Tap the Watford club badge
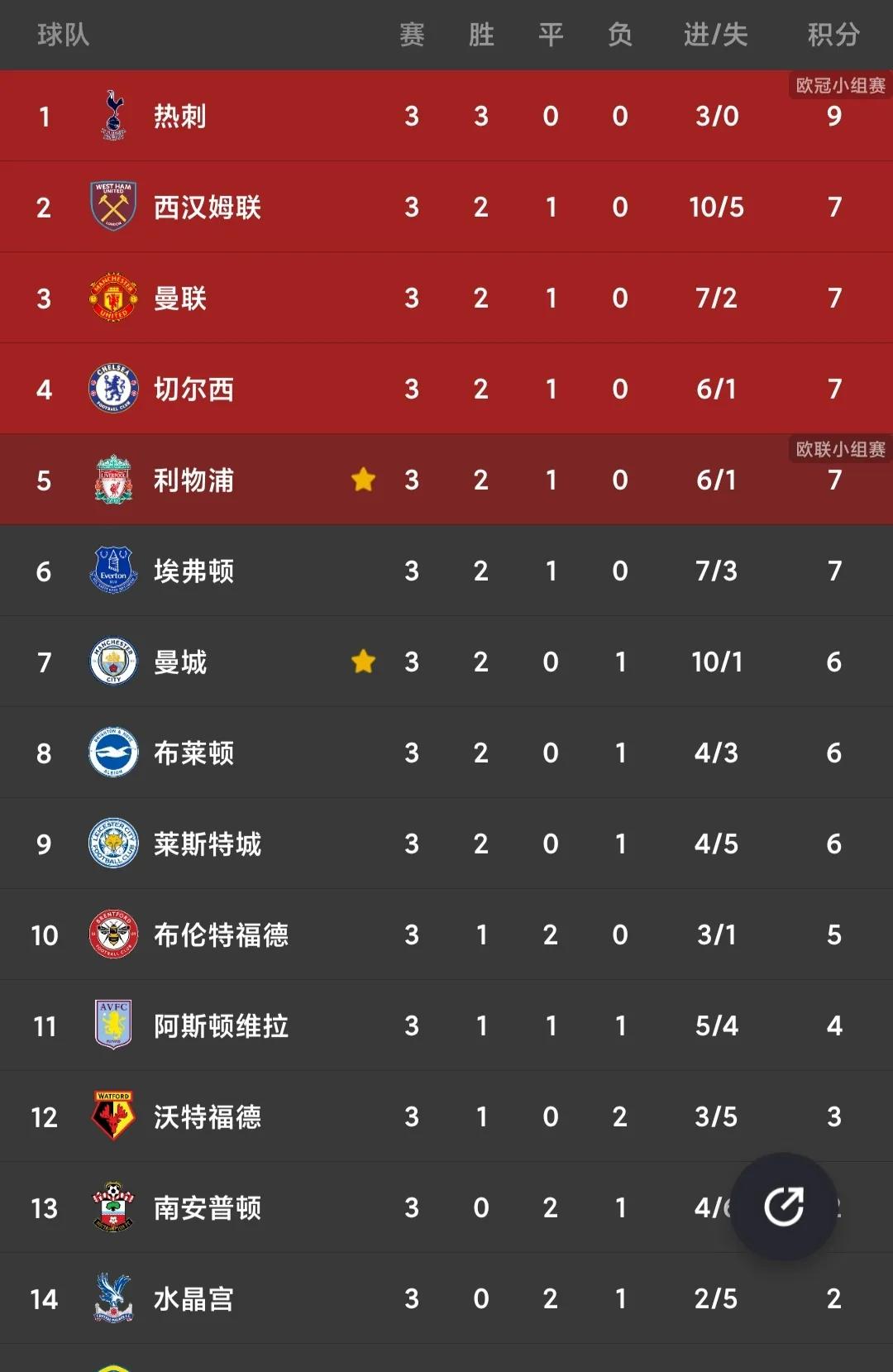This screenshot has width=893, height=1372. (113, 1116)
